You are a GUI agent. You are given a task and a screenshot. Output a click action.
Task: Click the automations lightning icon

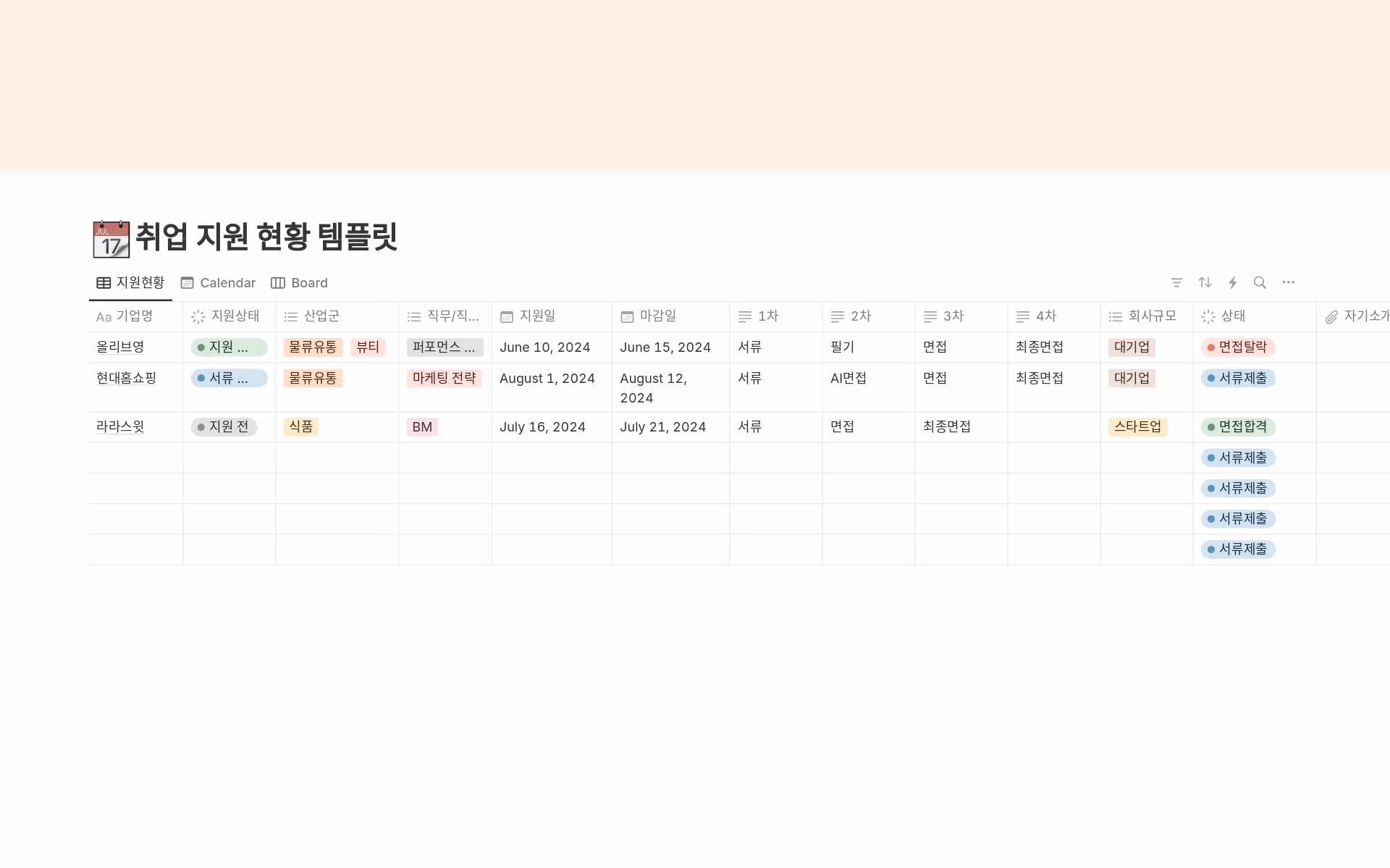[x=1233, y=283]
